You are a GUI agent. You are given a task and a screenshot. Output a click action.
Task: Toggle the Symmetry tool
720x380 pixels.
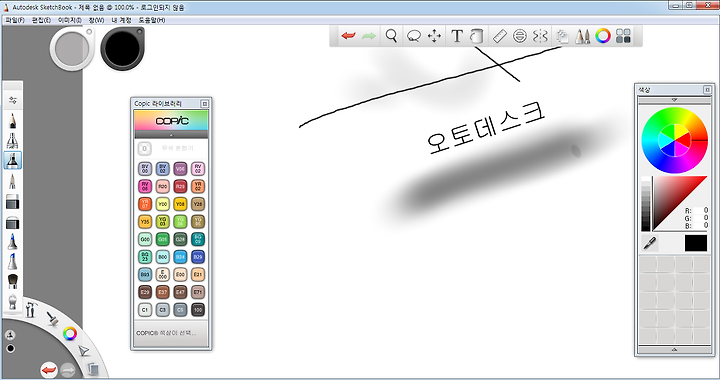click(540, 36)
